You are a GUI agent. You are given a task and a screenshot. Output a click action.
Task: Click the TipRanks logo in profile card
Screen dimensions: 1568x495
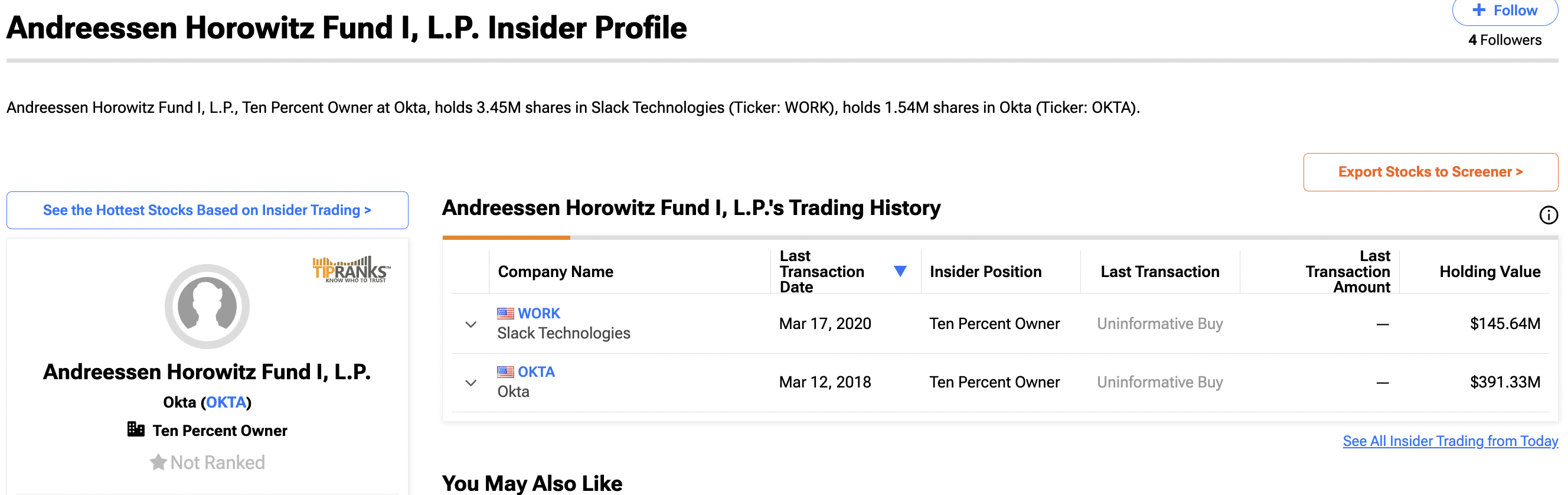tap(351, 269)
